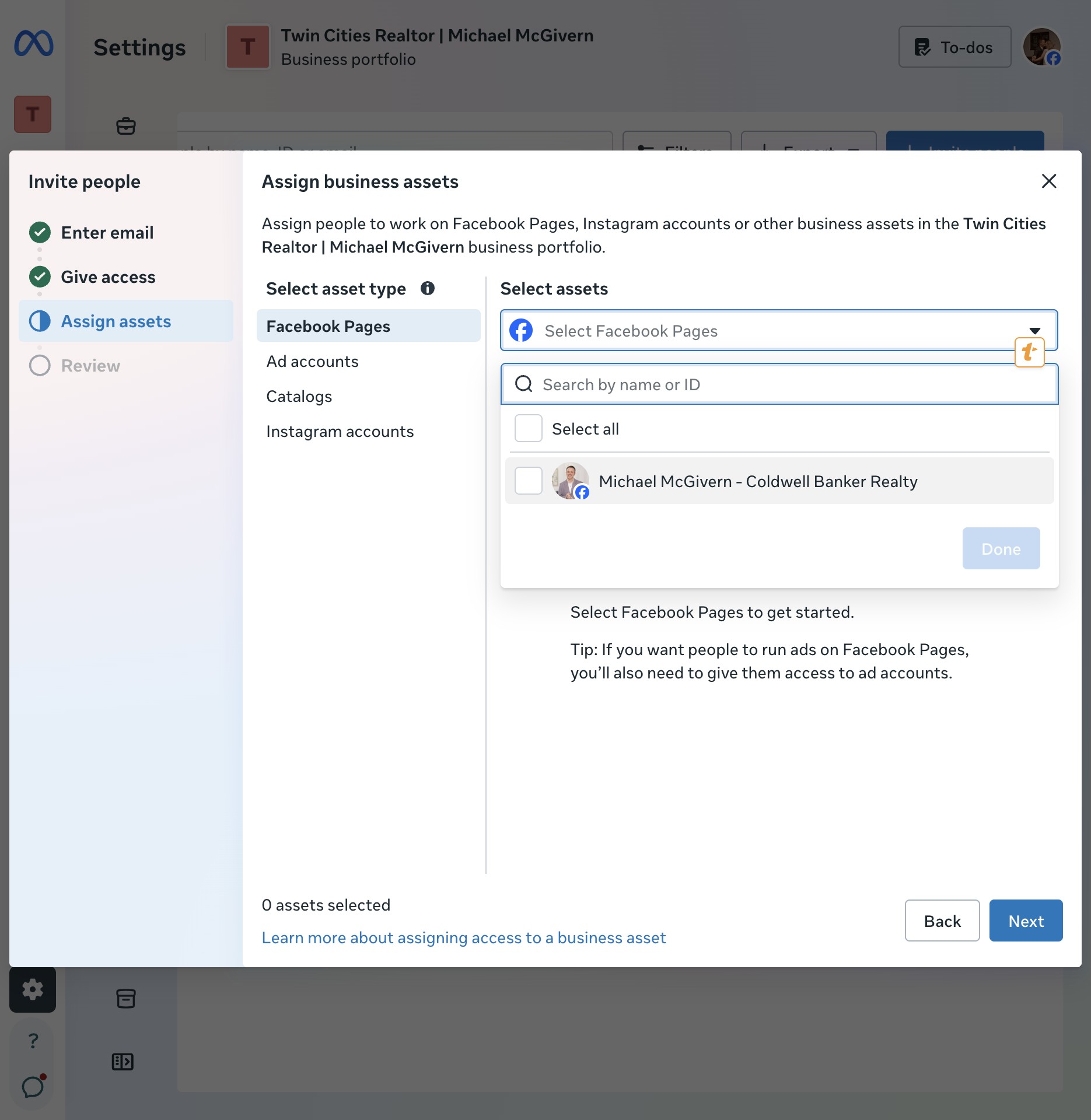Viewport: 1091px width, 1120px height.
Task: Select the Facebook Pages asset type
Action: click(x=369, y=326)
